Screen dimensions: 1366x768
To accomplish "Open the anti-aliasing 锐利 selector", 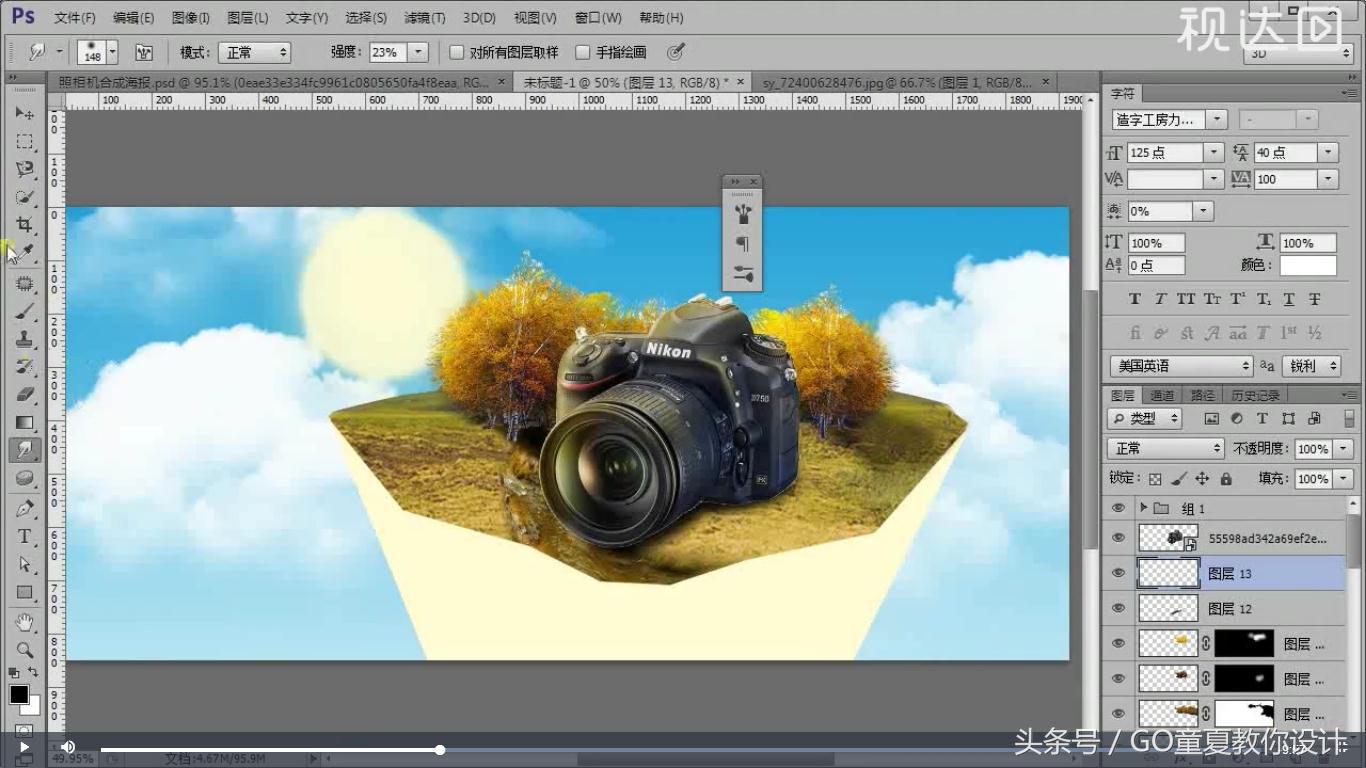I will pos(1311,366).
